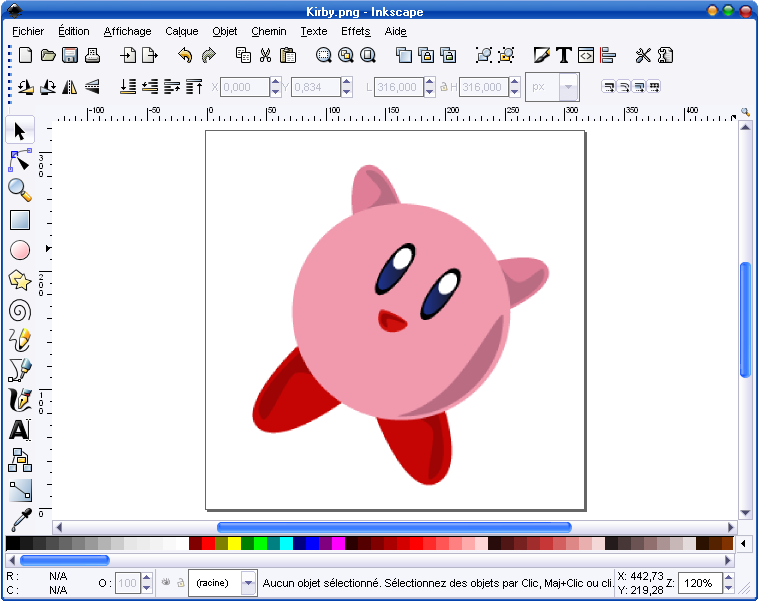This screenshot has width=759, height=601.
Task: Click the zoom field showing 120%
Action: click(700, 583)
